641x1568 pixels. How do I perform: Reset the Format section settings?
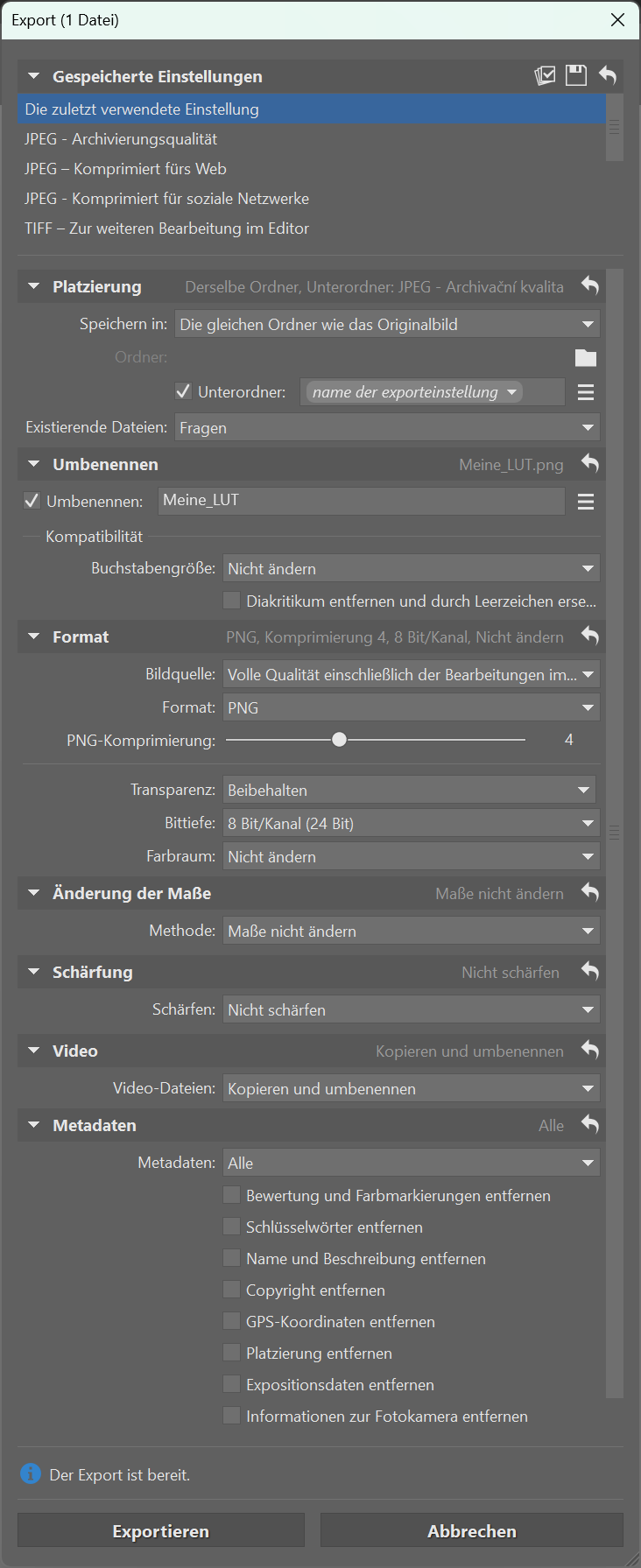(x=590, y=636)
